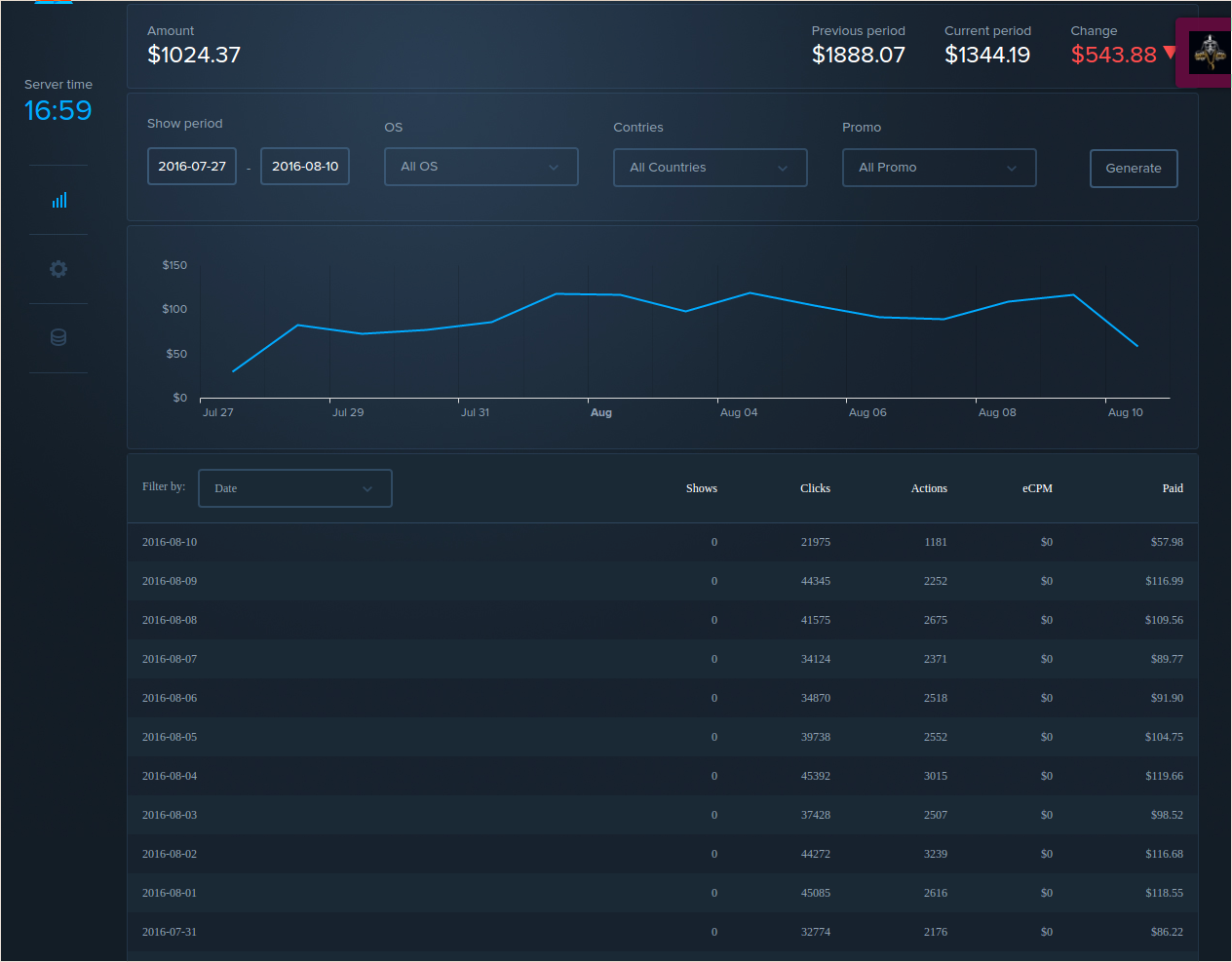
Task: Click the previous period amount $1888.07
Action: click(x=859, y=55)
